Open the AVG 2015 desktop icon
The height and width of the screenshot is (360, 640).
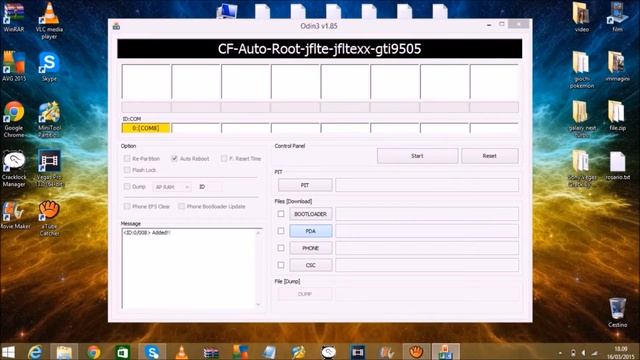click(x=14, y=66)
